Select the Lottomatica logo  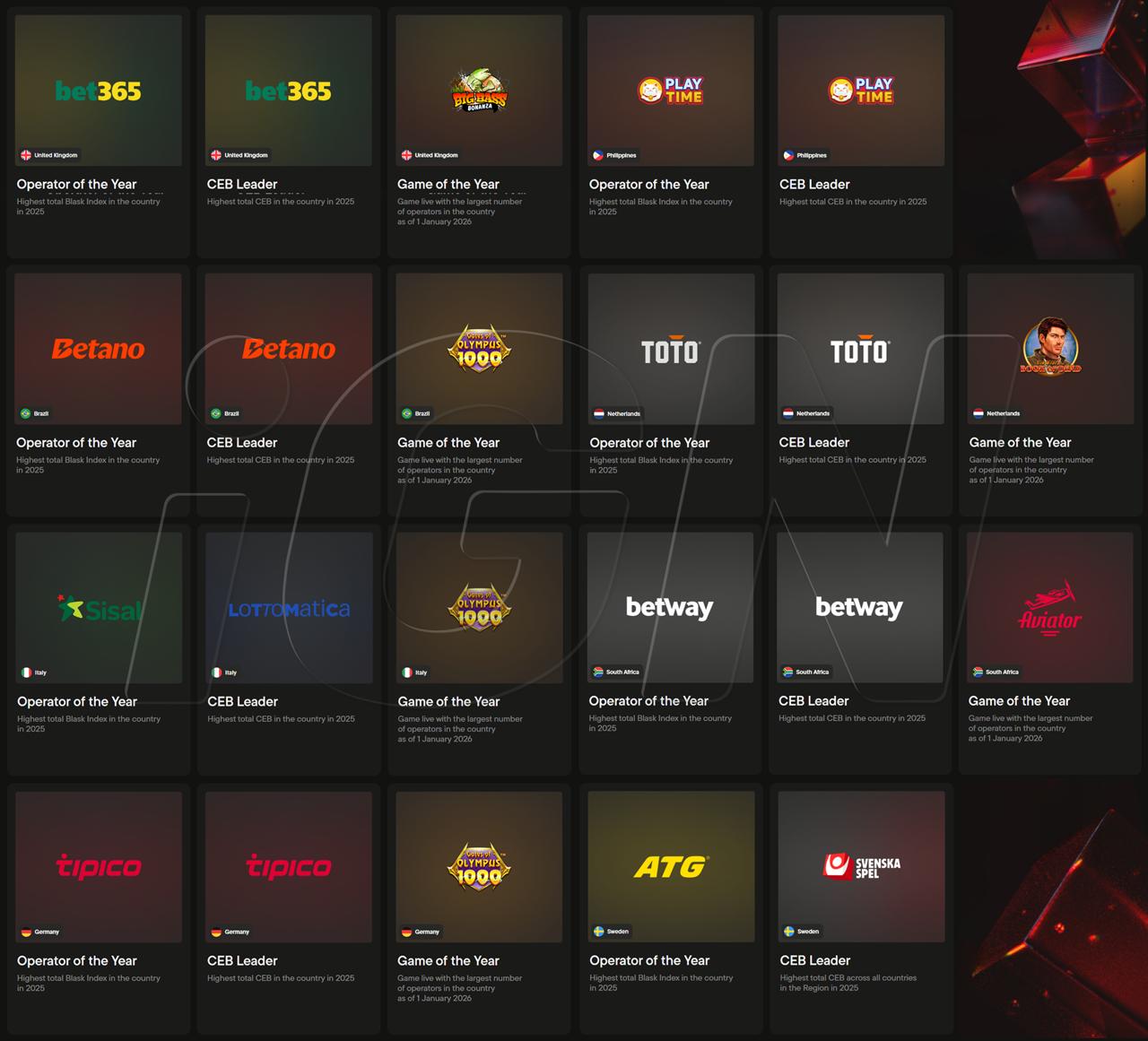(x=289, y=610)
